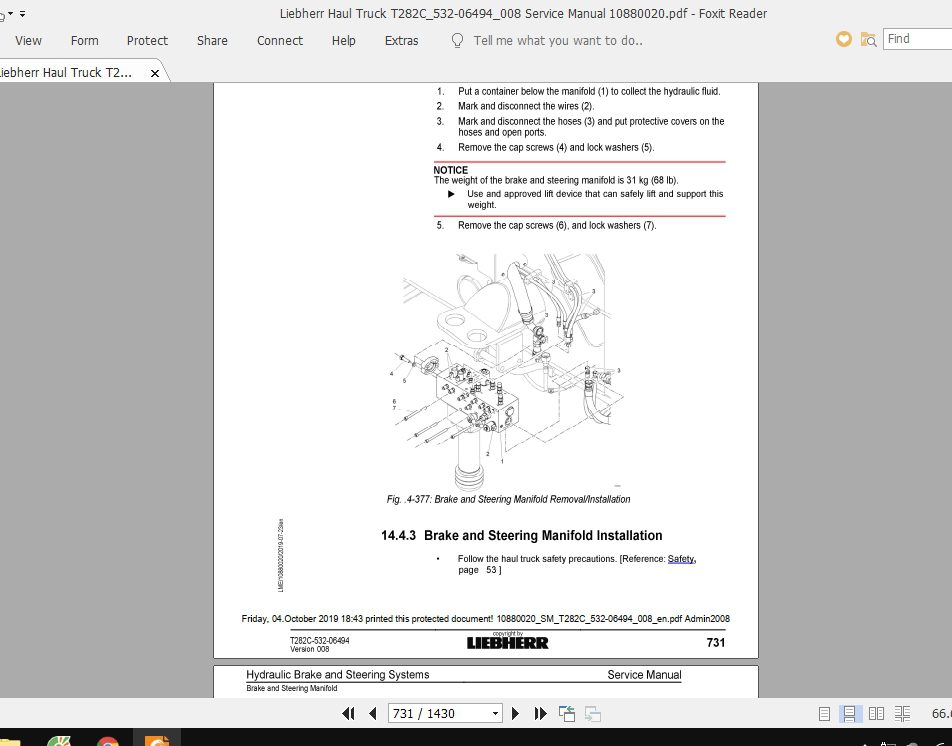Toggle facing pages view mode
Screen dimensions: 952x746
pyautogui.click(x=876, y=714)
